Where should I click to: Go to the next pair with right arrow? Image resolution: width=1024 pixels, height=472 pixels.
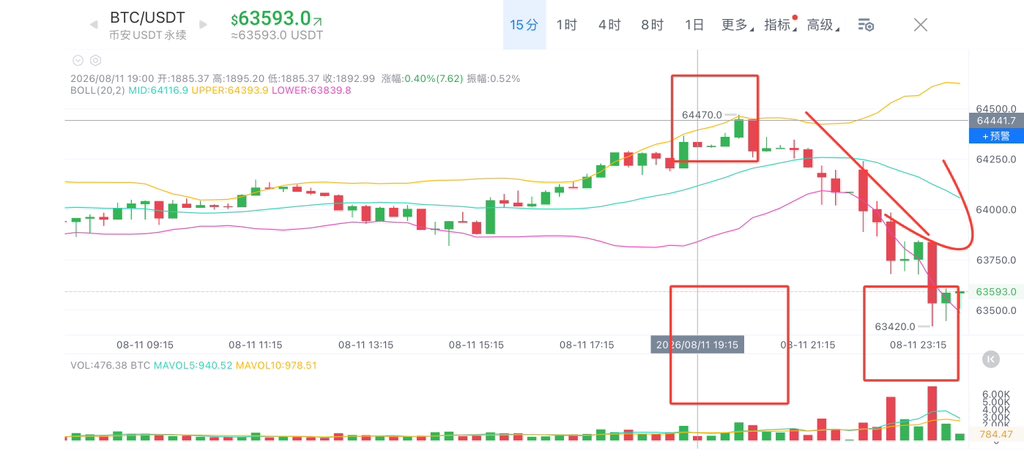click(203, 25)
